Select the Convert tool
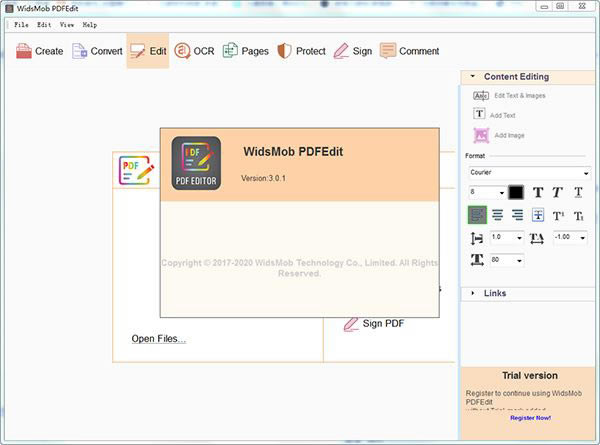 click(x=97, y=51)
